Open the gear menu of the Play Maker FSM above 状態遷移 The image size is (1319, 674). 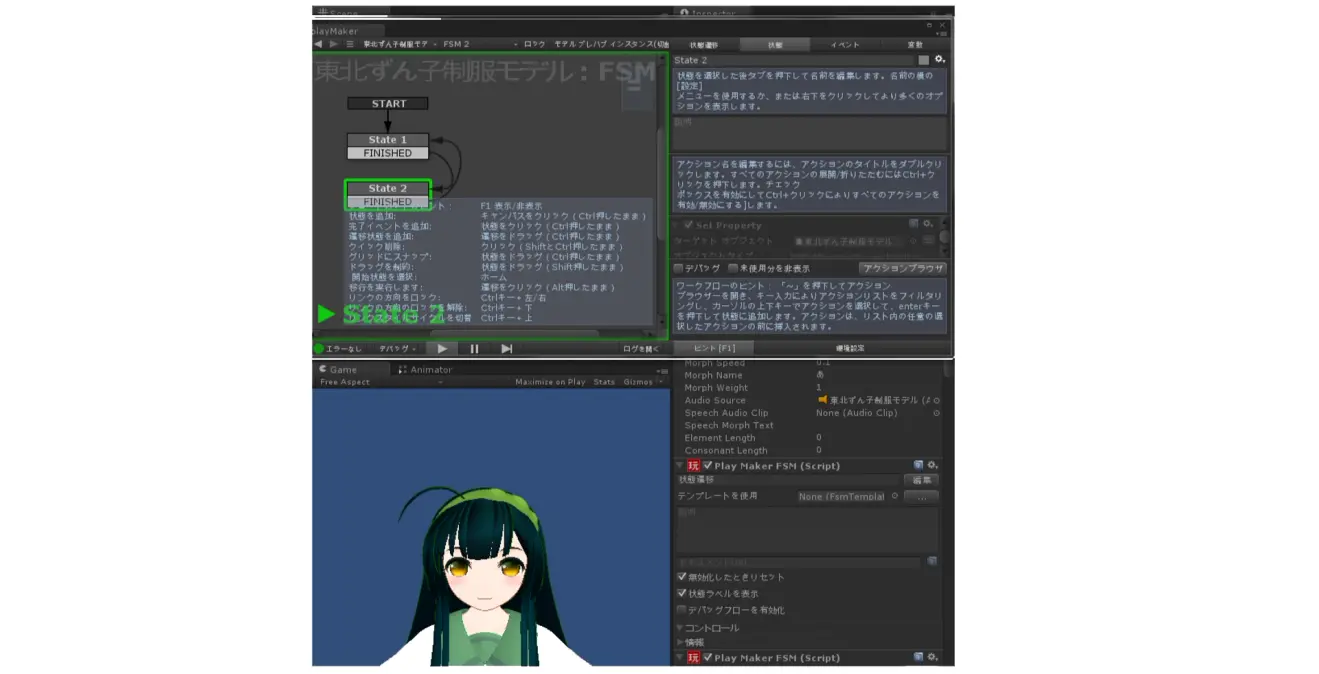coord(933,466)
